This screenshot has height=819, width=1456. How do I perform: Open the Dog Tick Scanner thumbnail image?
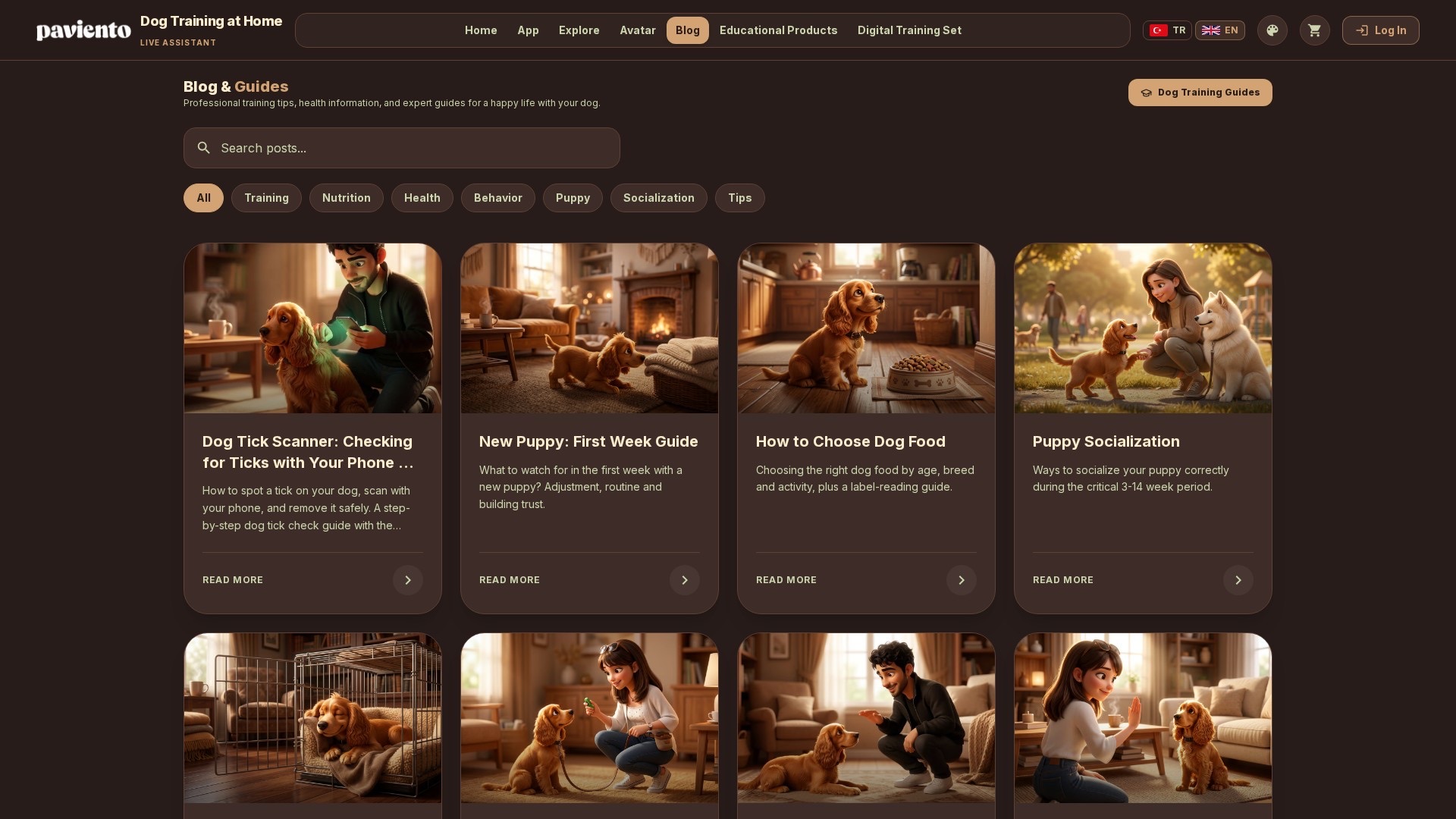click(x=312, y=328)
